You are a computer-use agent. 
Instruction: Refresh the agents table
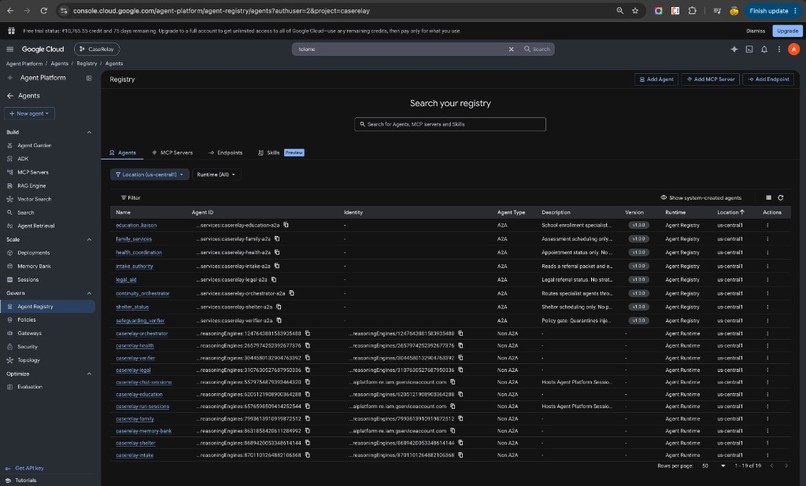[x=780, y=197]
